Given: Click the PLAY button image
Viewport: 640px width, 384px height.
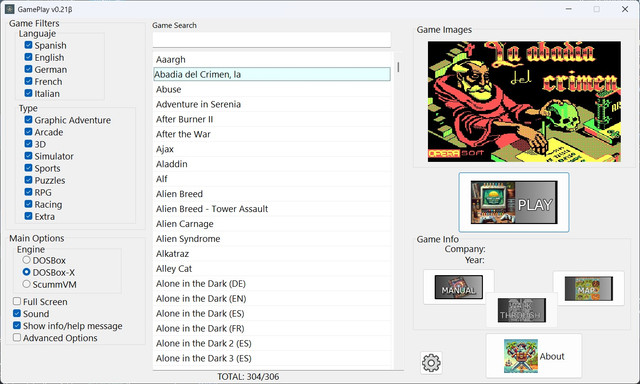Looking at the screenshot, I should [514, 202].
